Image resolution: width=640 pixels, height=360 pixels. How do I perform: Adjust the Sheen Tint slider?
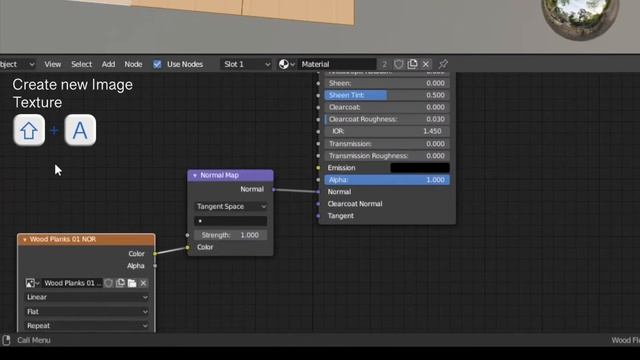click(387, 95)
